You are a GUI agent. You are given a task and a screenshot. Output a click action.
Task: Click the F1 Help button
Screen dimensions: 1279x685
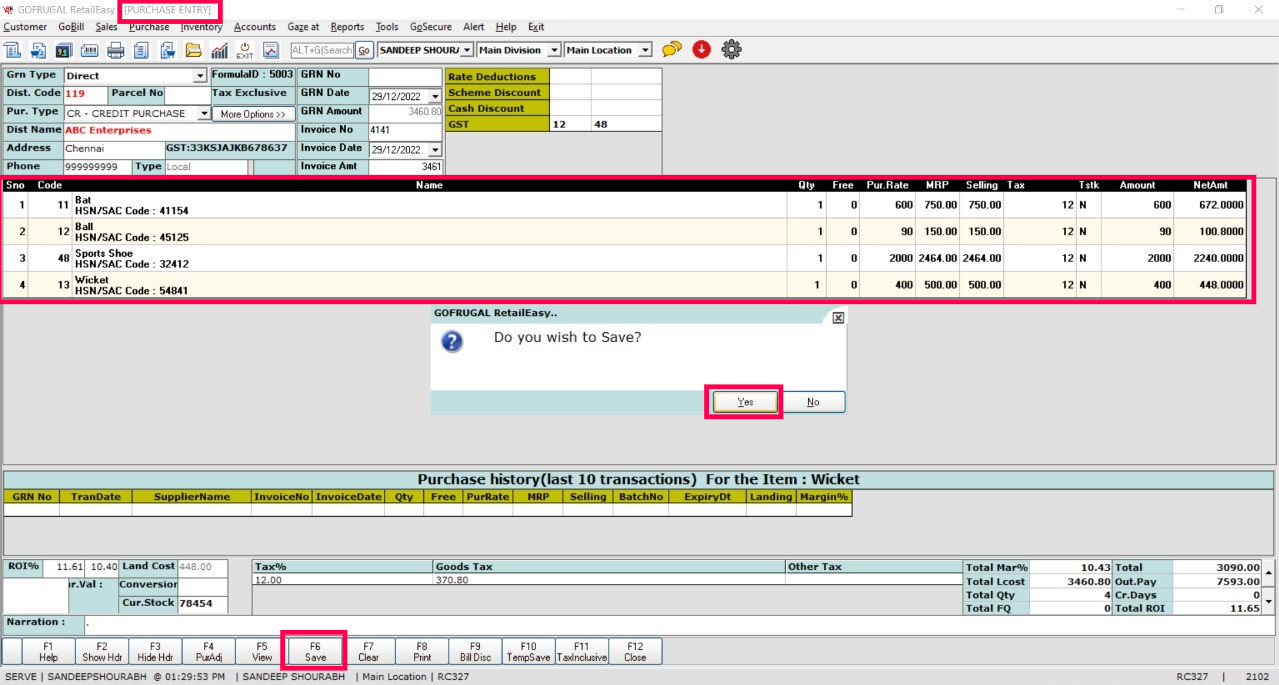[48, 652]
